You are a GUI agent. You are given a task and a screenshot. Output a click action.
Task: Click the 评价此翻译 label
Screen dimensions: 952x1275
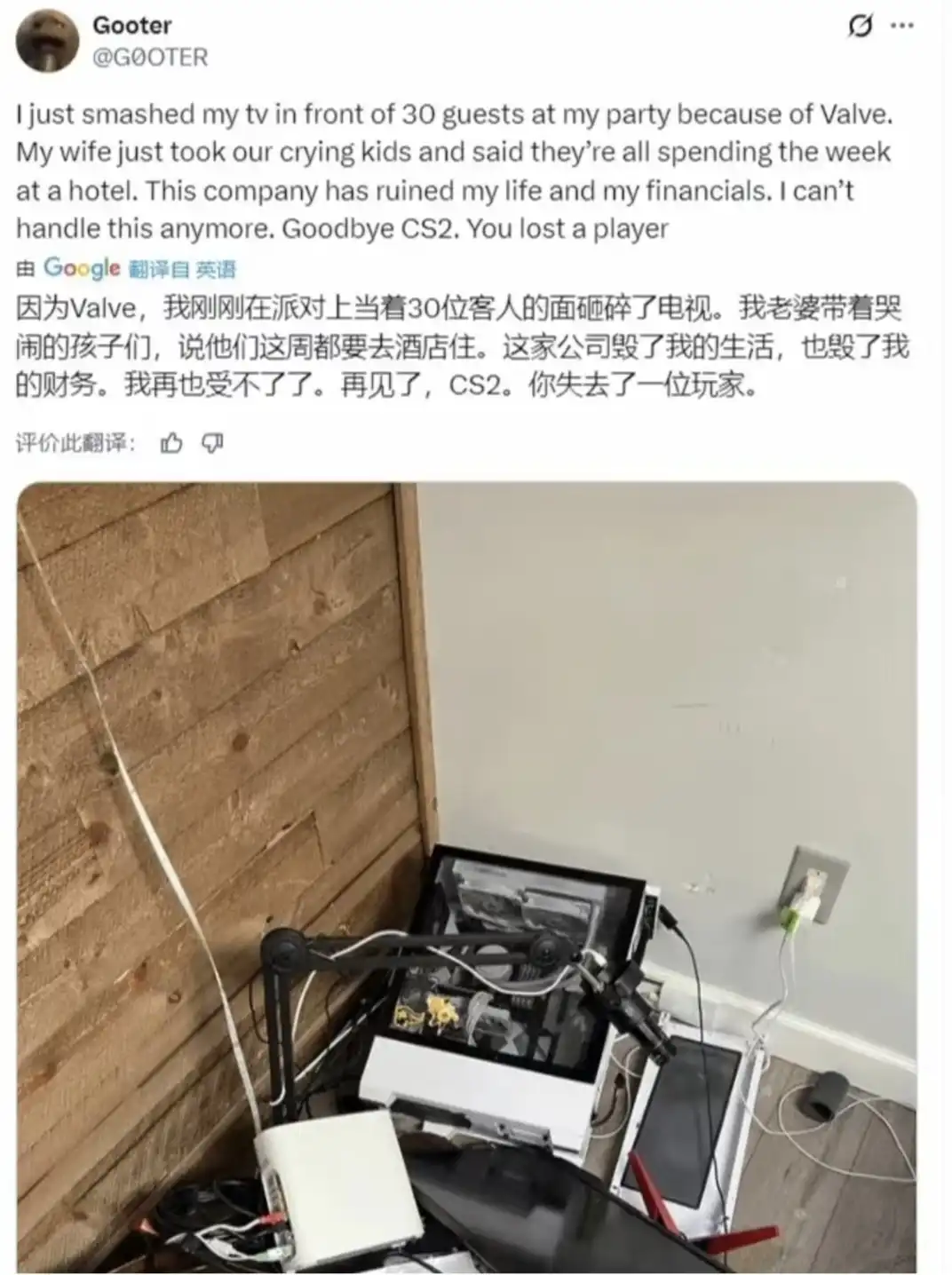pyautogui.click(x=75, y=442)
